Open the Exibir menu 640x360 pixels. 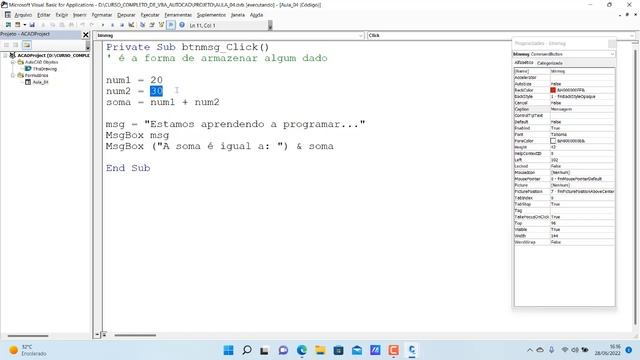point(62,15)
